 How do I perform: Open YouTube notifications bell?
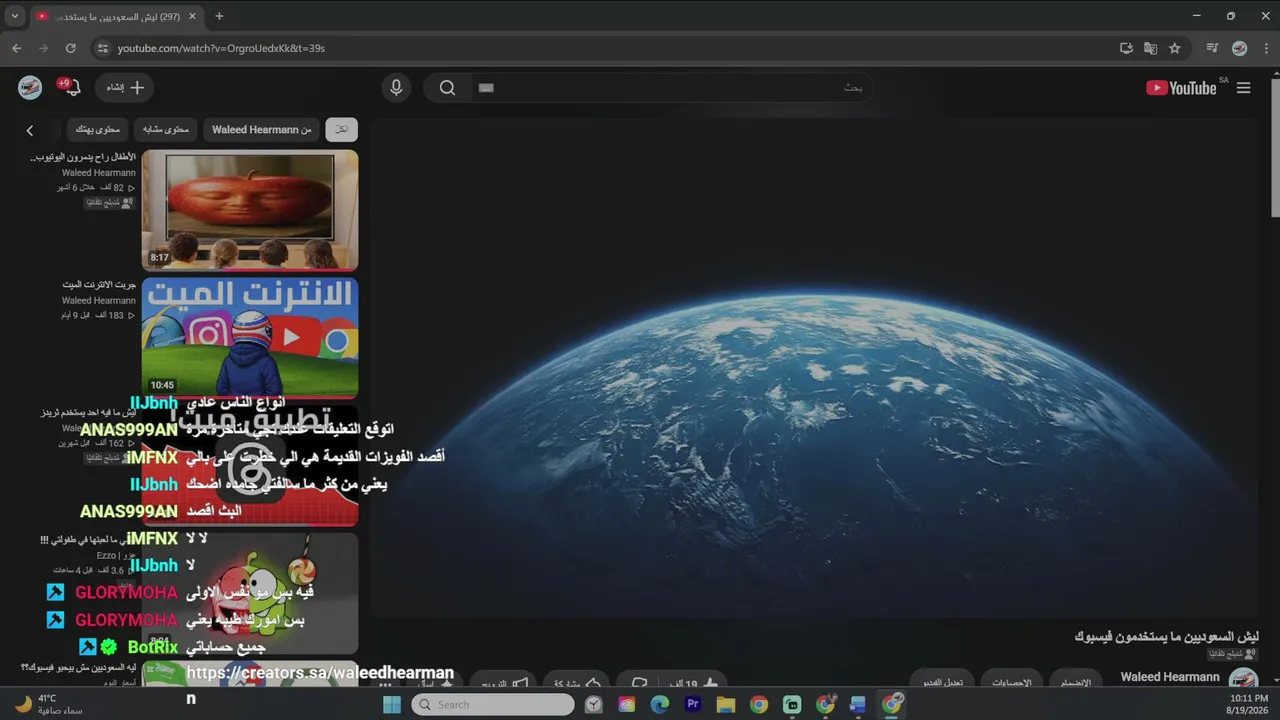(71, 88)
